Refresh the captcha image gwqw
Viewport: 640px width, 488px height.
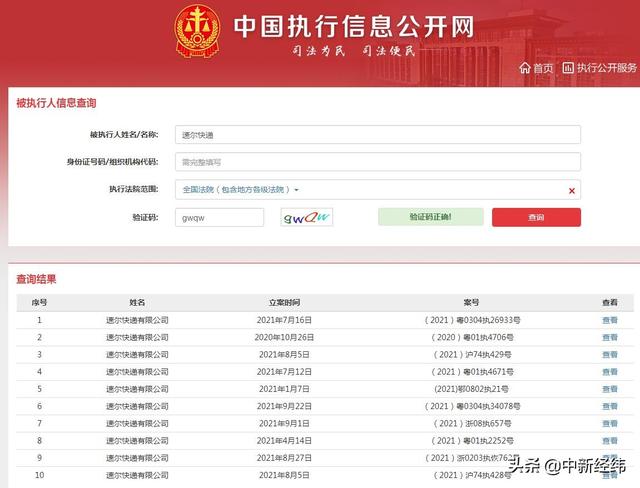(307, 217)
